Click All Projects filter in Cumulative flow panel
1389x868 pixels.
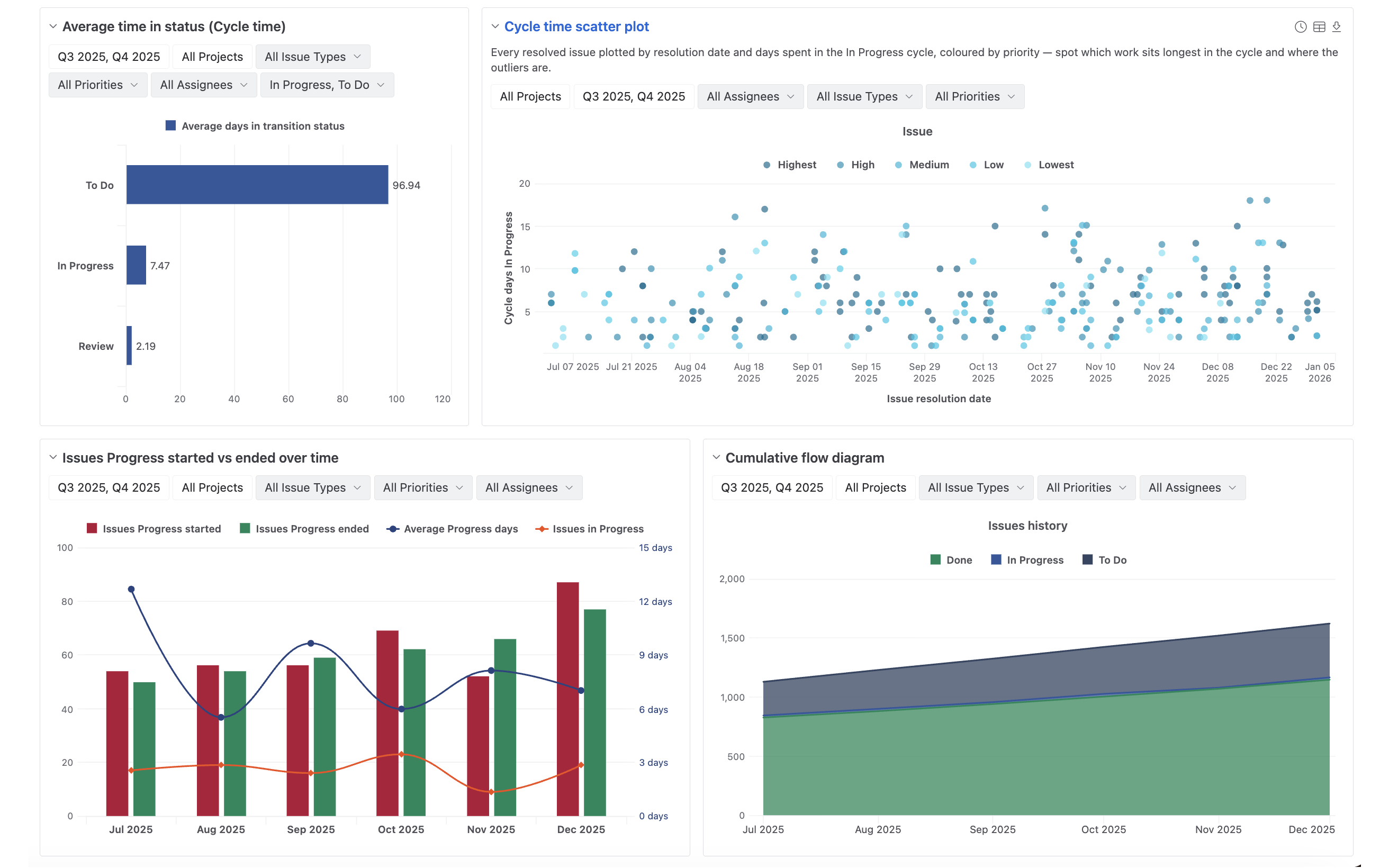coord(876,487)
